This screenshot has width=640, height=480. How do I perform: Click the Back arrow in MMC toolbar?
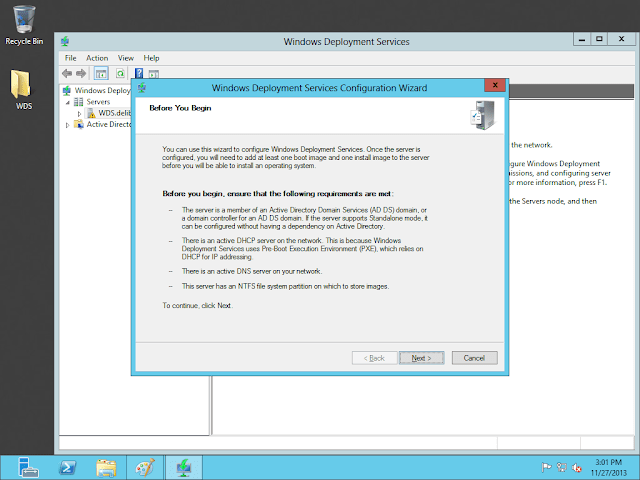coord(67,73)
